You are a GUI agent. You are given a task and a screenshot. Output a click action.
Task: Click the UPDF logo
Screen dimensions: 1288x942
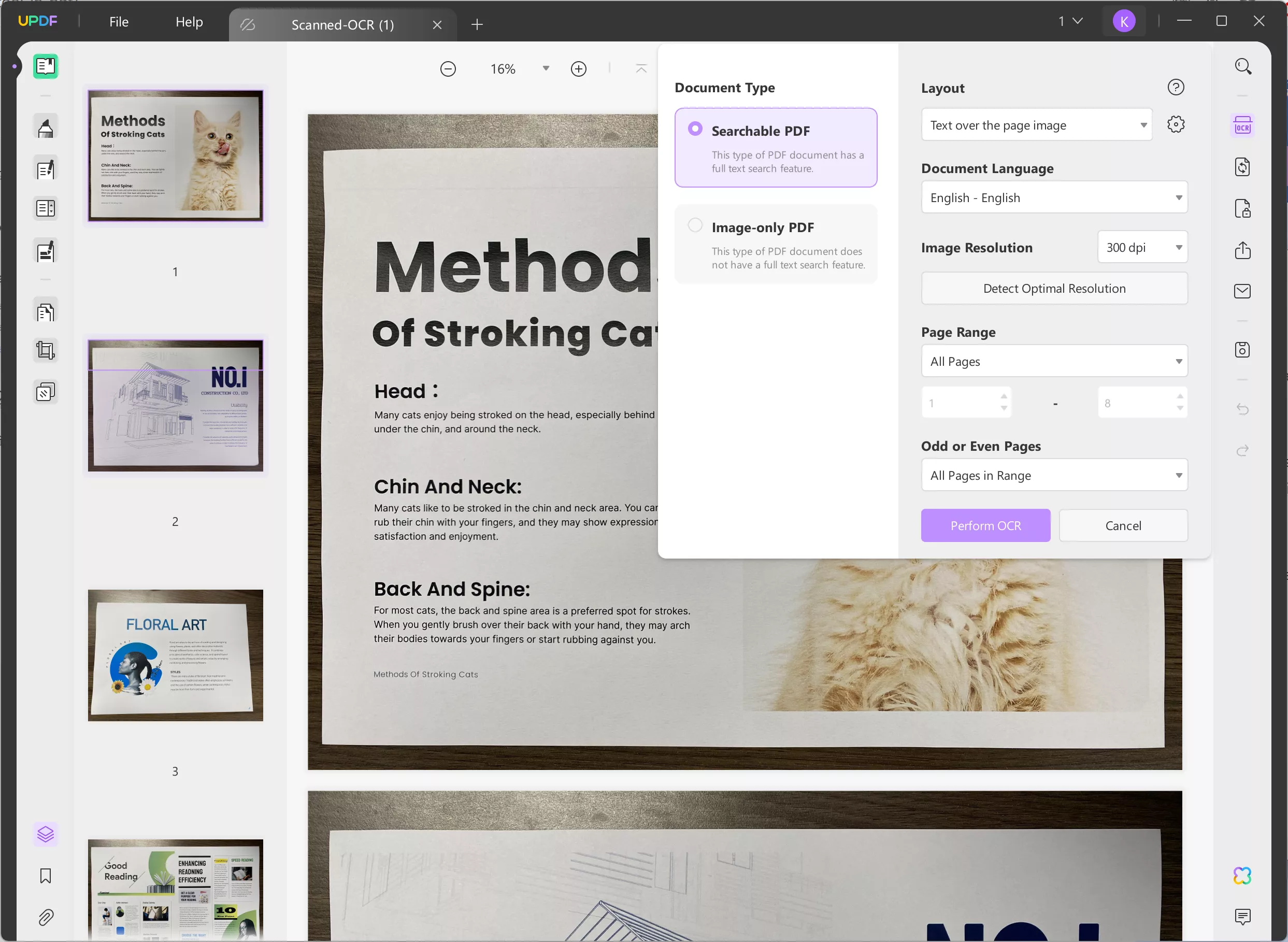(x=38, y=21)
